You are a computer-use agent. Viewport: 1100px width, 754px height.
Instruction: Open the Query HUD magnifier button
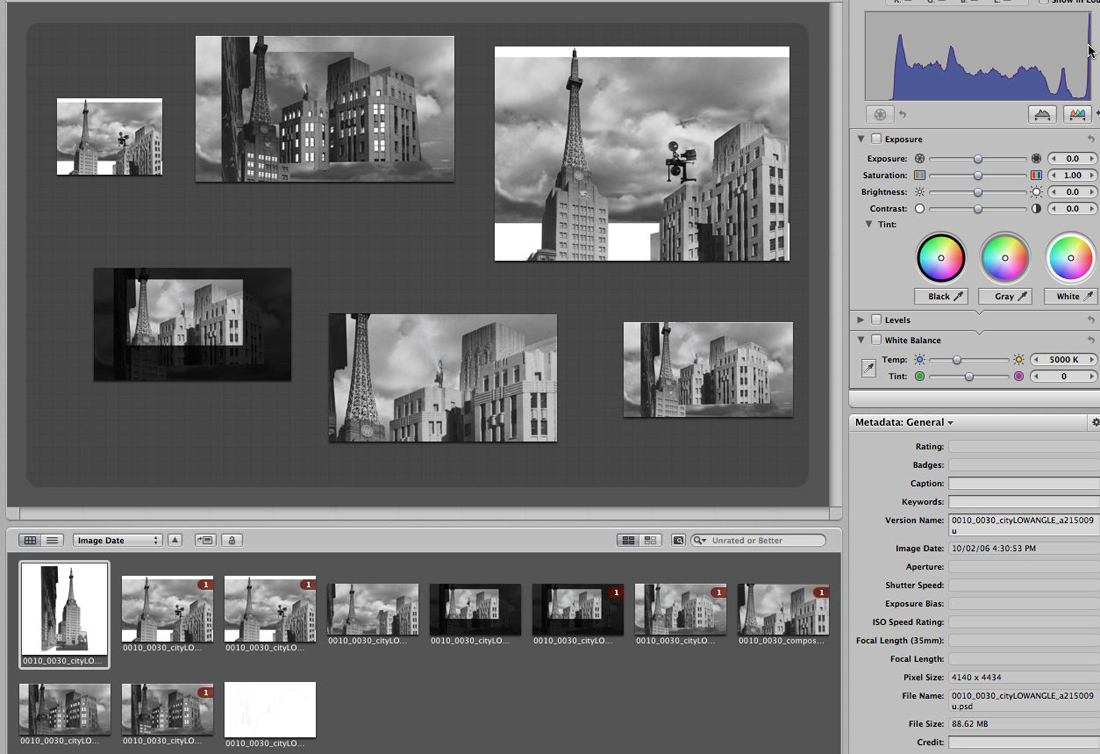[678, 540]
